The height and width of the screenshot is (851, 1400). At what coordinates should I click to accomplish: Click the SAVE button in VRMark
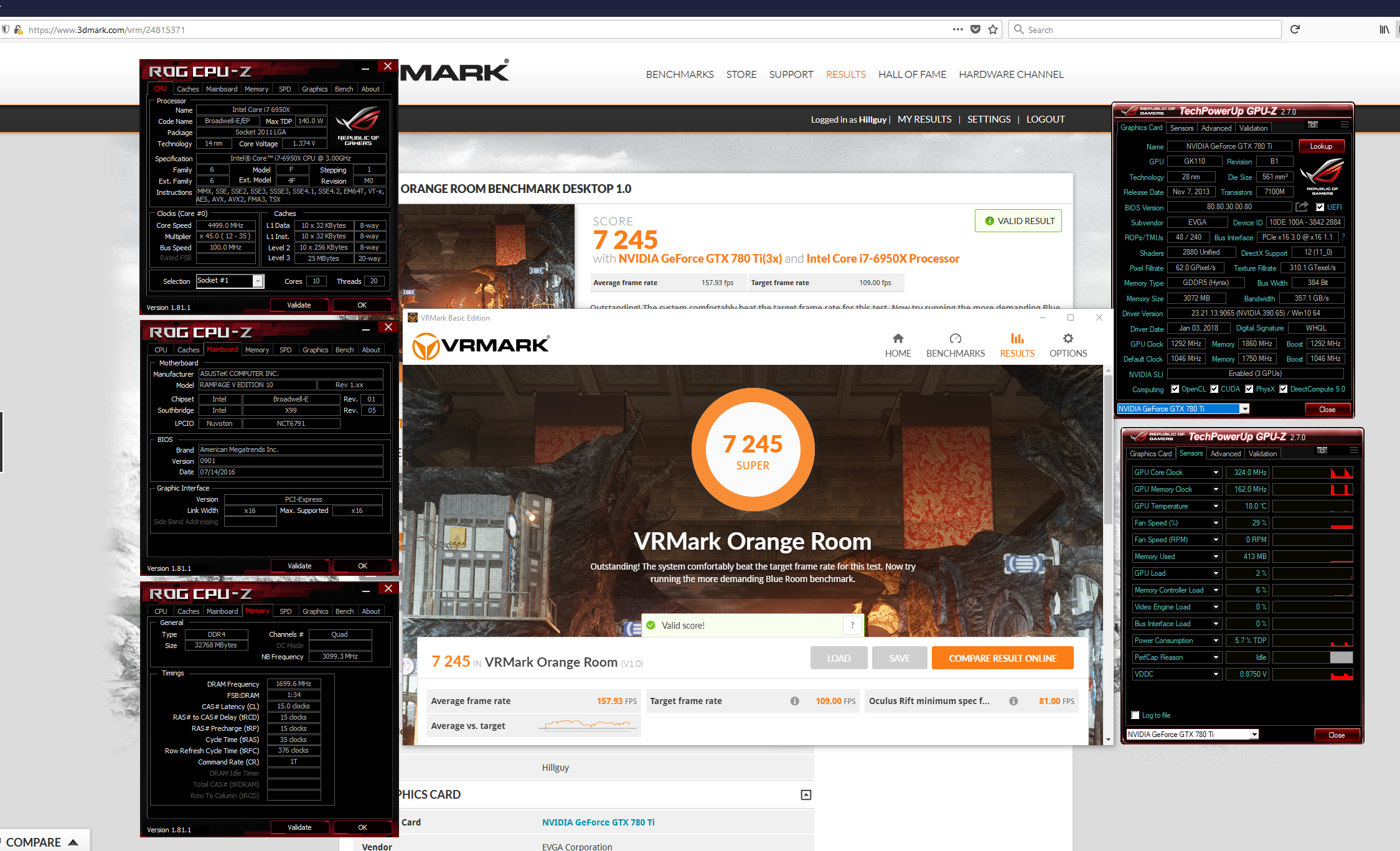(900, 658)
